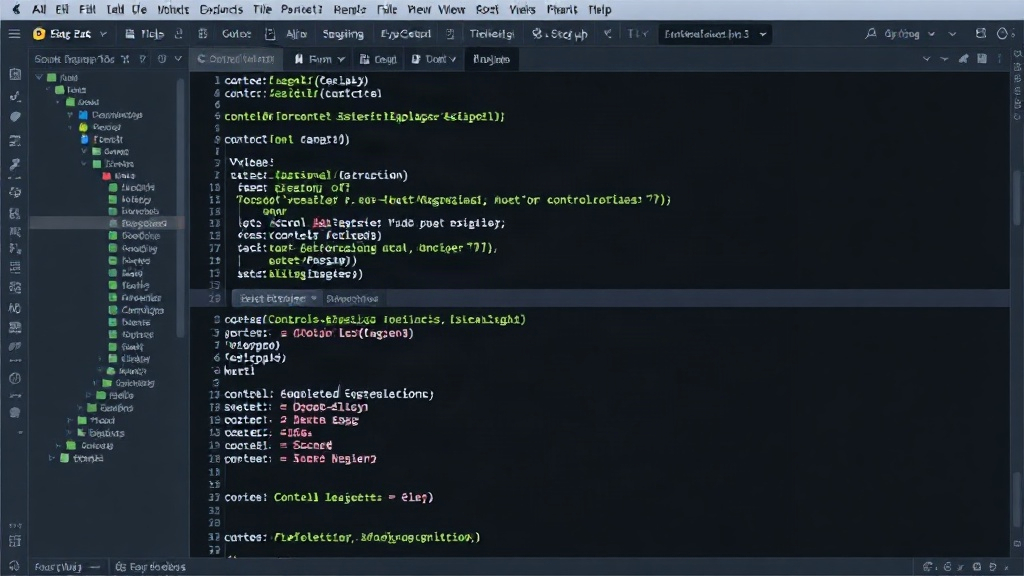Image resolution: width=1024 pixels, height=576 pixels.
Task: Click the pin icon in the tab bar
Action: click(x=963, y=59)
